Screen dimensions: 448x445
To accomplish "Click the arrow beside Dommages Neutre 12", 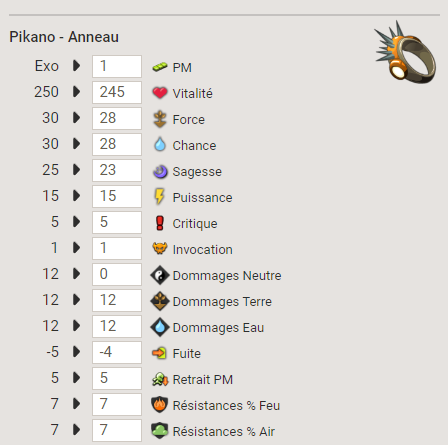I will [76, 274].
